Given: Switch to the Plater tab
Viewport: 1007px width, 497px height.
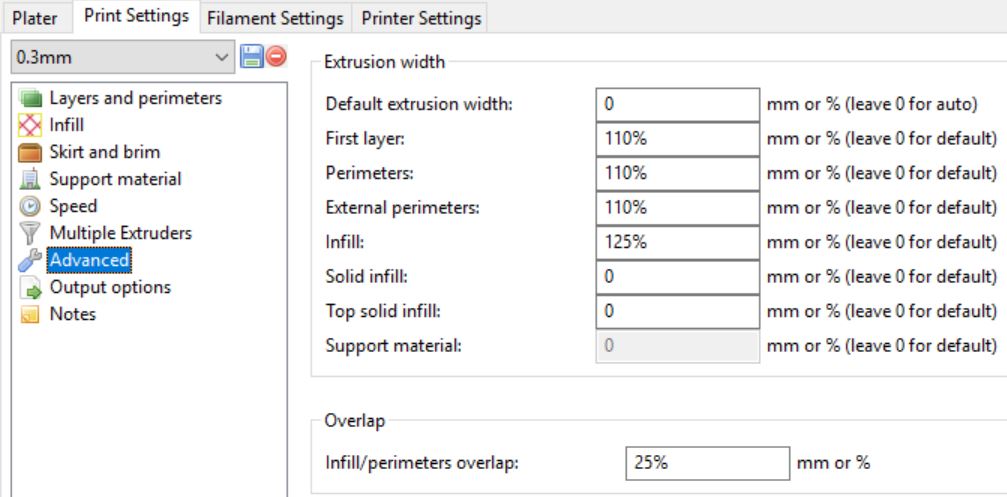Looking at the screenshot, I should tap(35, 18).
